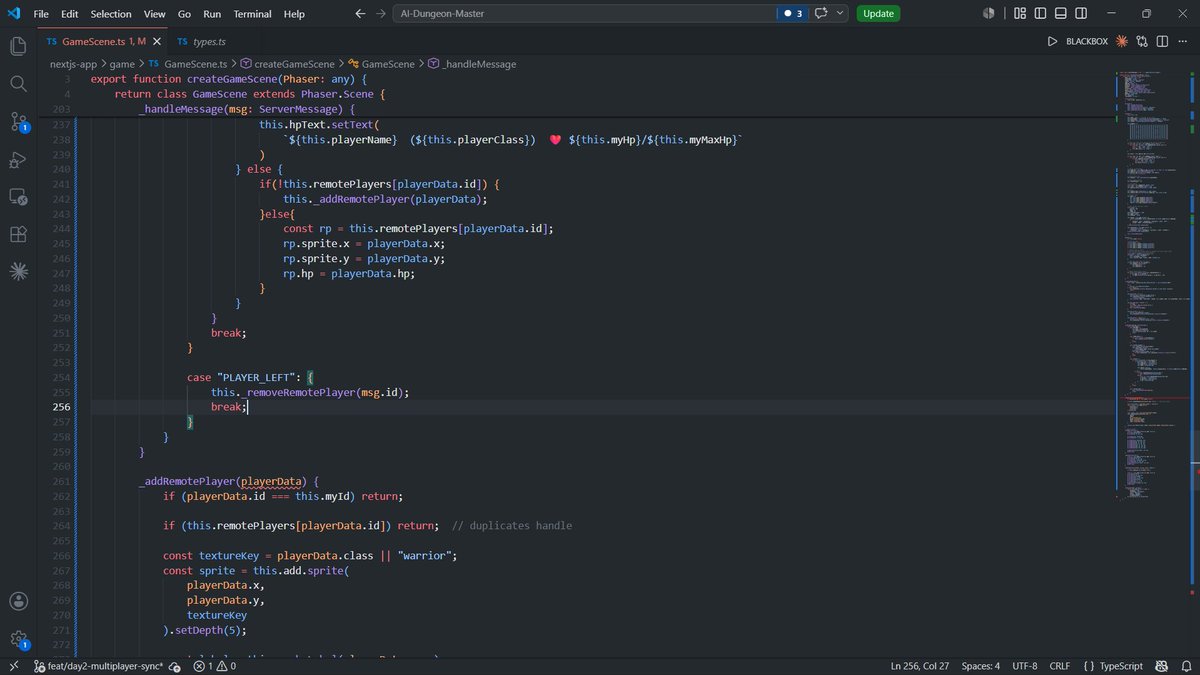Click the case "PLAYER_LEFT" text

pyautogui.click(x=244, y=377)
